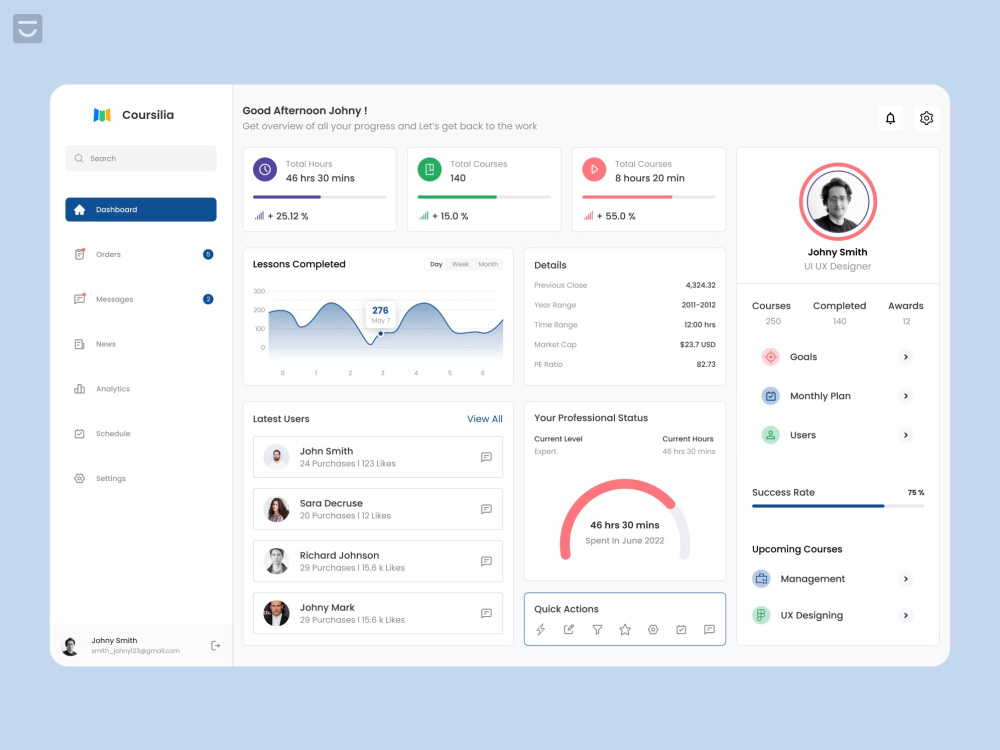Click the green book Total Courses icon
Image resolution: width=1000 pixels, height=750 pixels.
pyautogui.click(x=429, y=170)
